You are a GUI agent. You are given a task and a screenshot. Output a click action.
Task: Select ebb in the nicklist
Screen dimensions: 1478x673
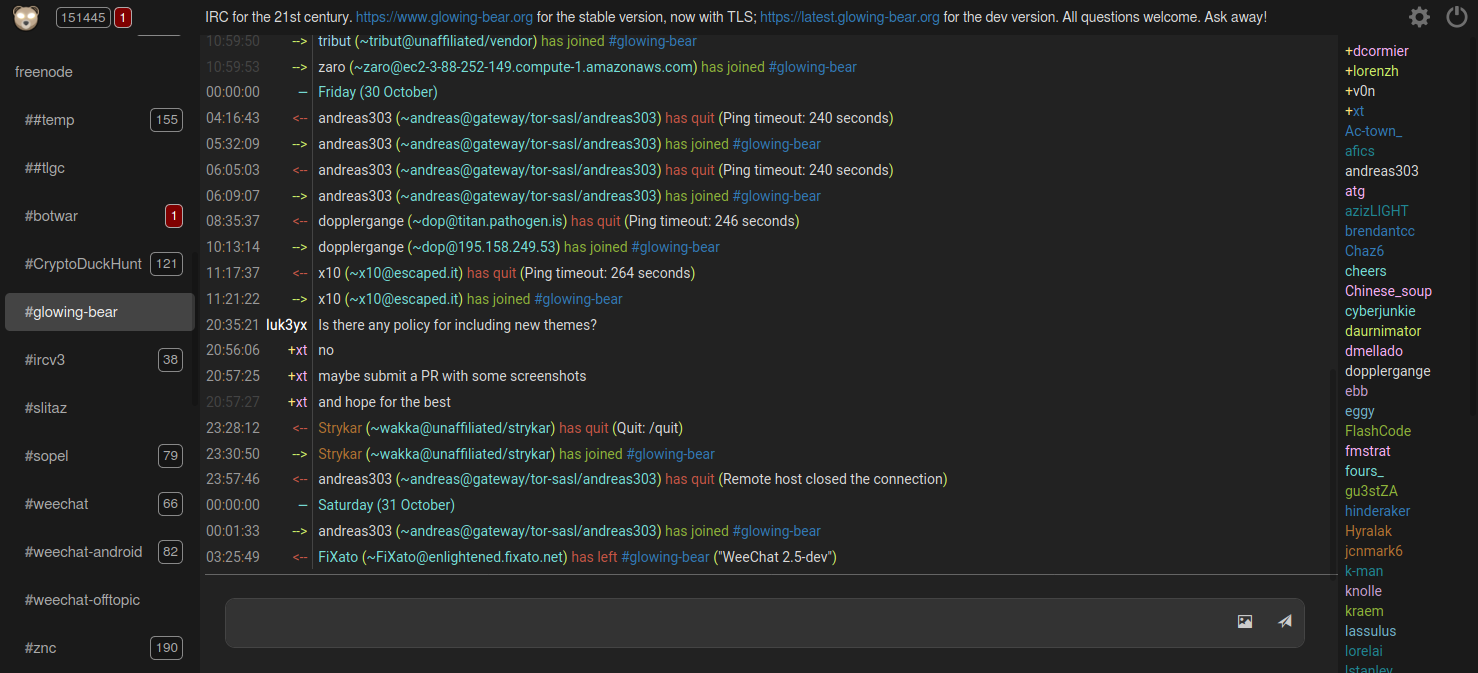click(x=1357, y=391)
